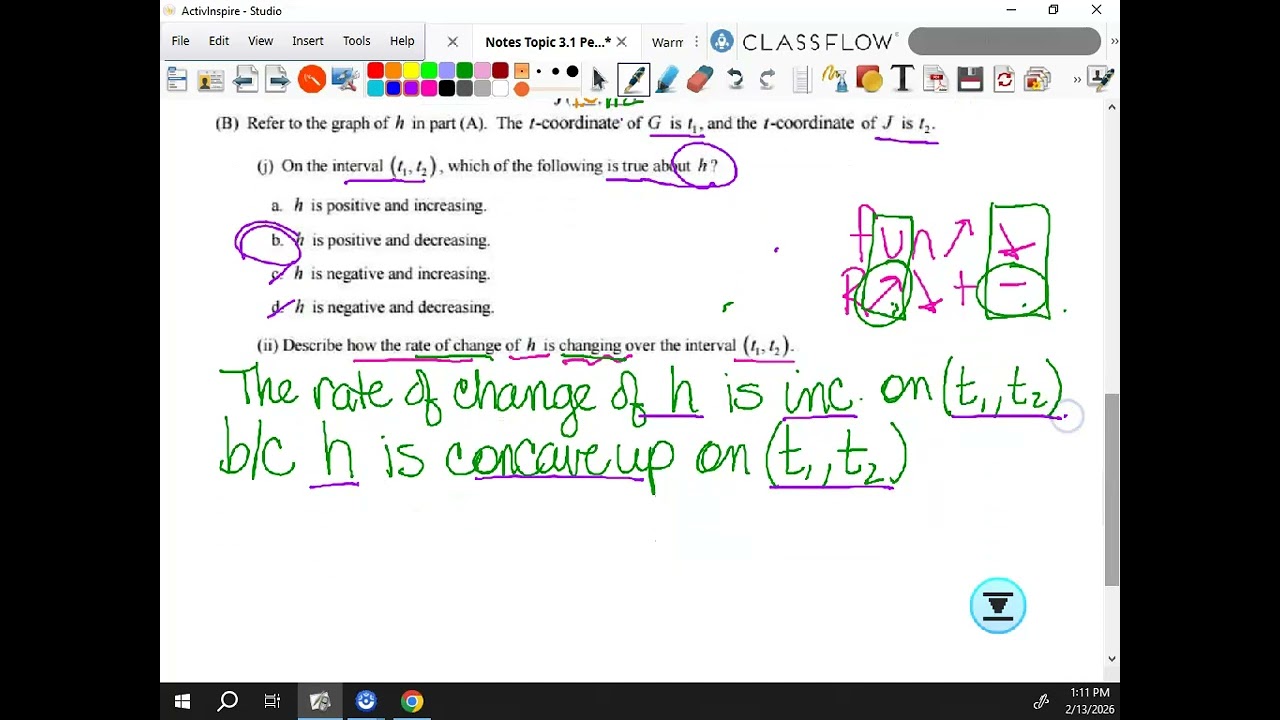The image size is (1280, 720).
Task: Pick the magenta color swatch
Action: click(x=429, y=89)
